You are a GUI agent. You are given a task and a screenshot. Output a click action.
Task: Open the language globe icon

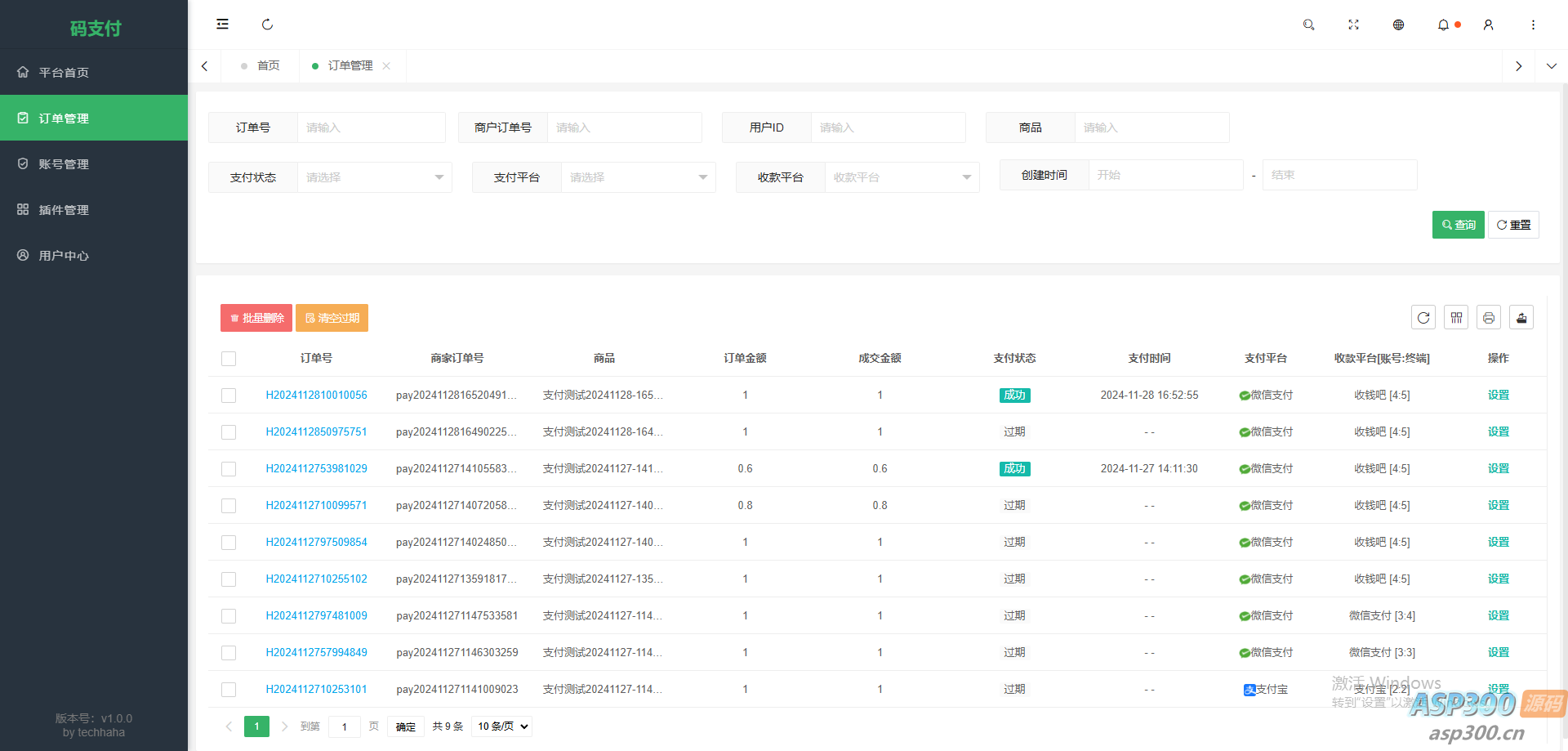click(x=1398, y=25)
